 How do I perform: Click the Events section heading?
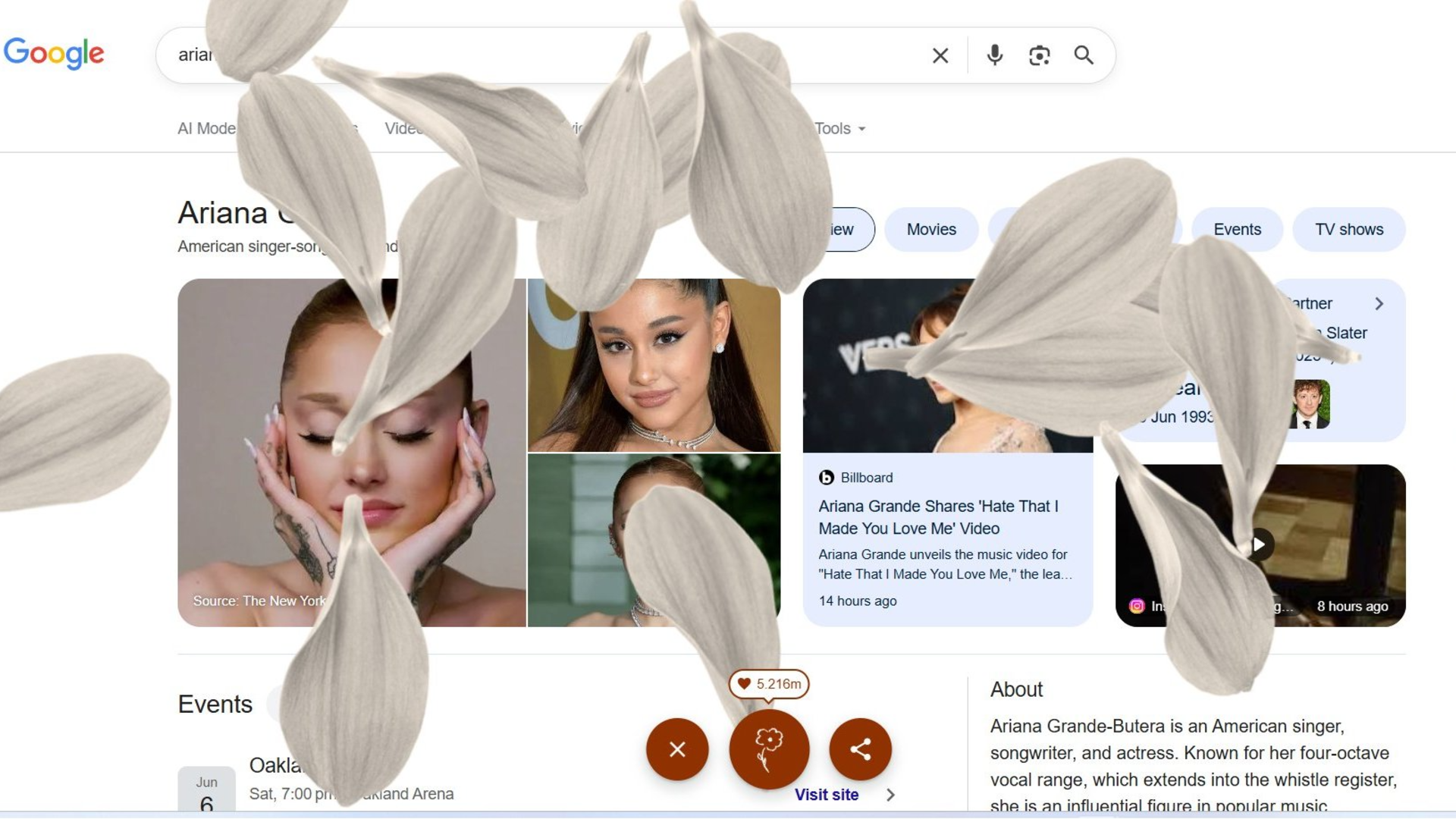click(215, 704)
